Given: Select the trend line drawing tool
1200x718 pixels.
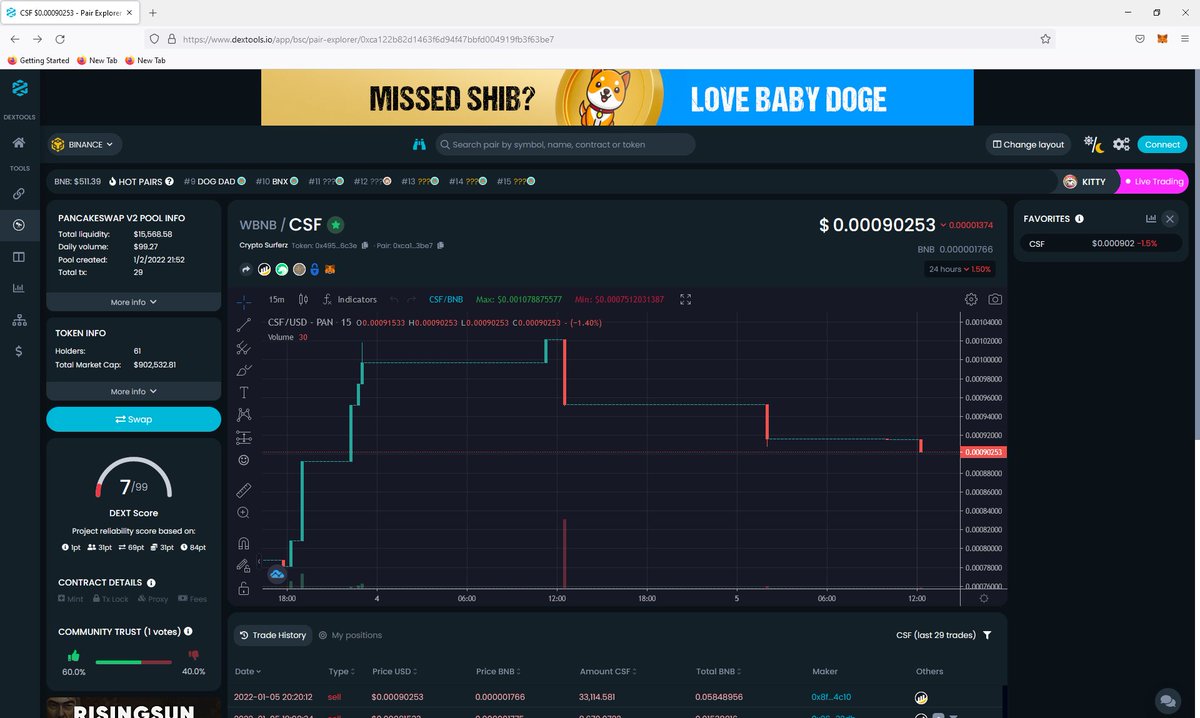Looking at the screenshot, I should (x=244, y=325).
